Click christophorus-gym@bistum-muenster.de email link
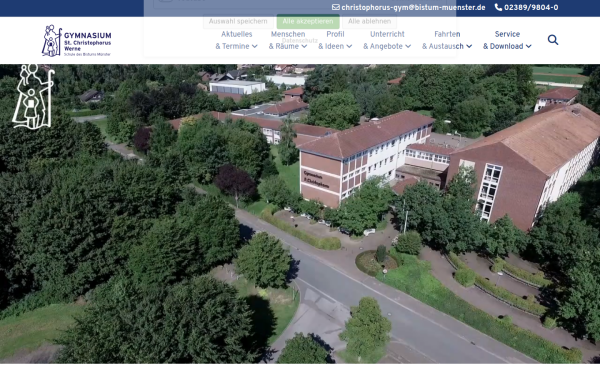Viewport: 600px width, 375px height. coord(413,7)
